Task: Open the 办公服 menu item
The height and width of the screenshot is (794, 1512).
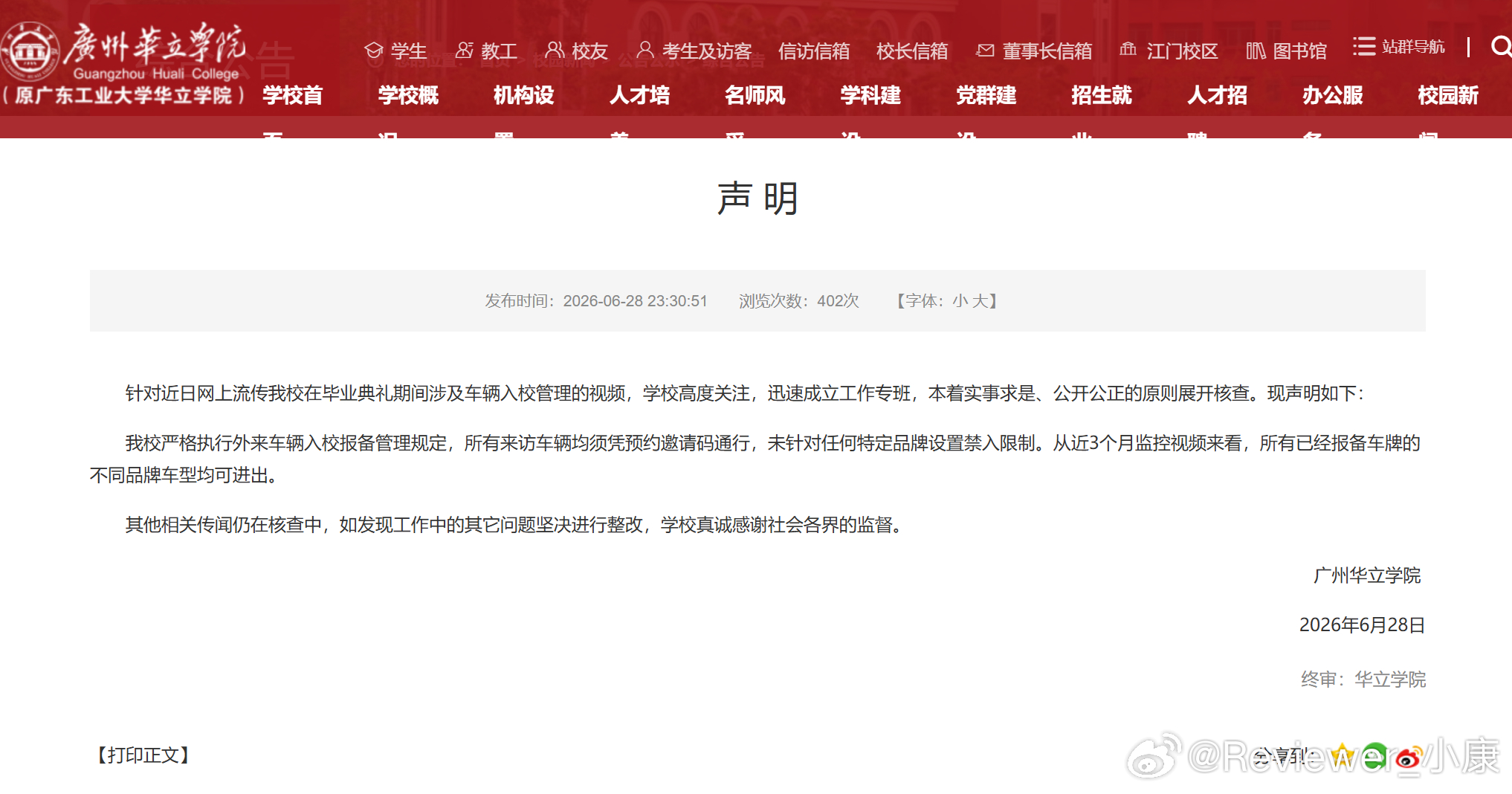Action: pyautogui.click(x=1333, y=95)
